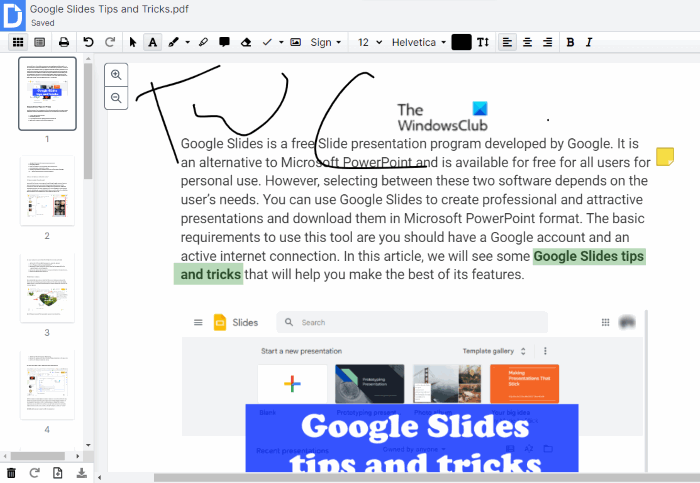Delete selected page with trash icon
700x483 pixels.
click(x=11, y=473)
